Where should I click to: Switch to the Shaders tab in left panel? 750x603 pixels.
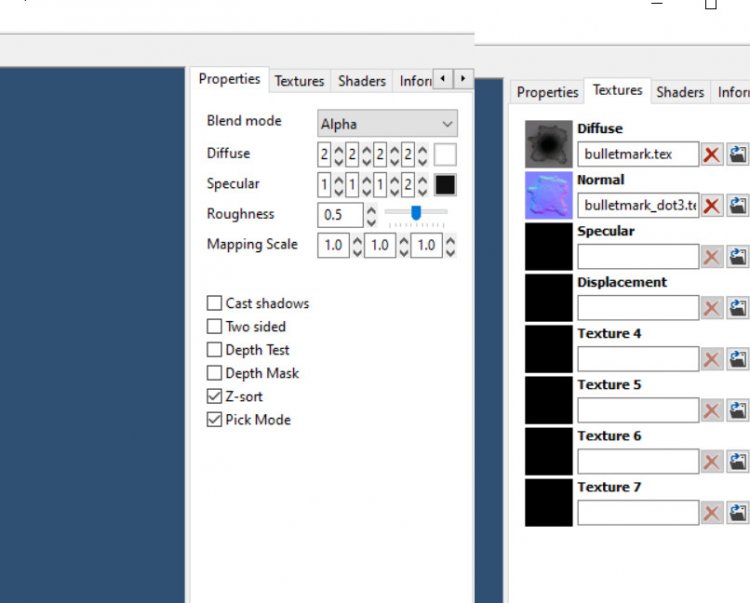point(362,81)
